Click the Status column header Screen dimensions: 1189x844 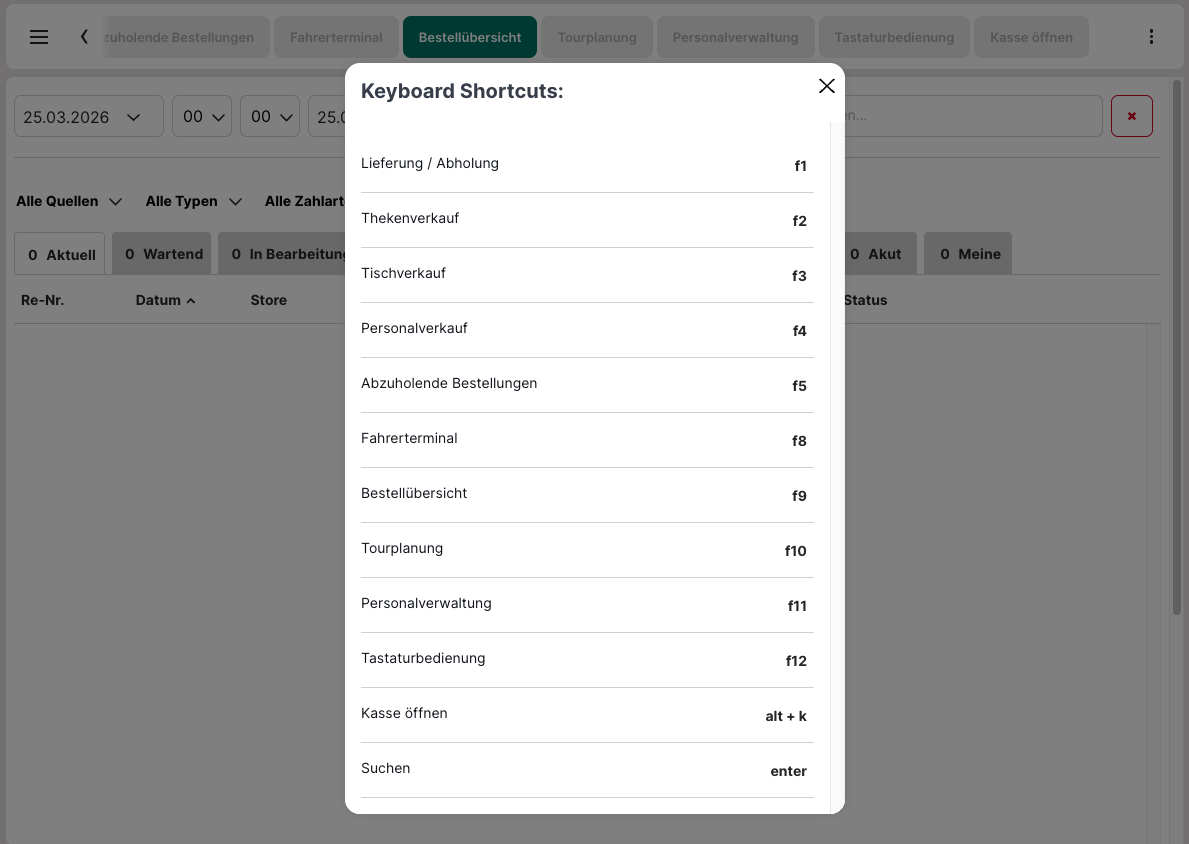865,300
